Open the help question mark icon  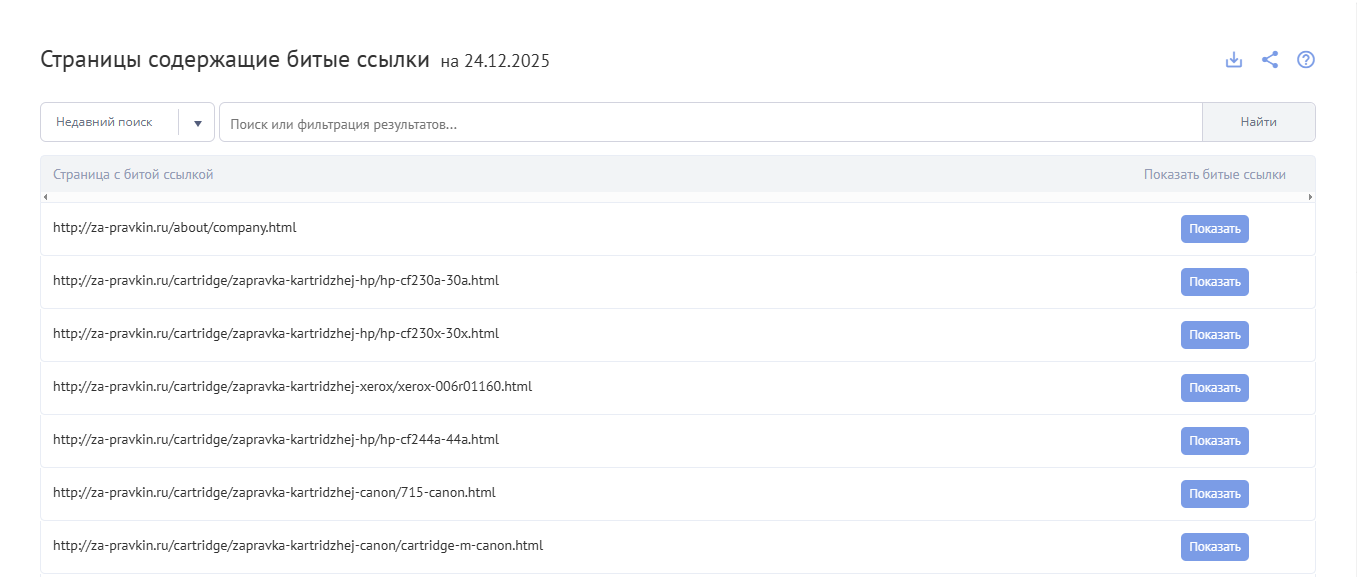[x=1306, y=60]
